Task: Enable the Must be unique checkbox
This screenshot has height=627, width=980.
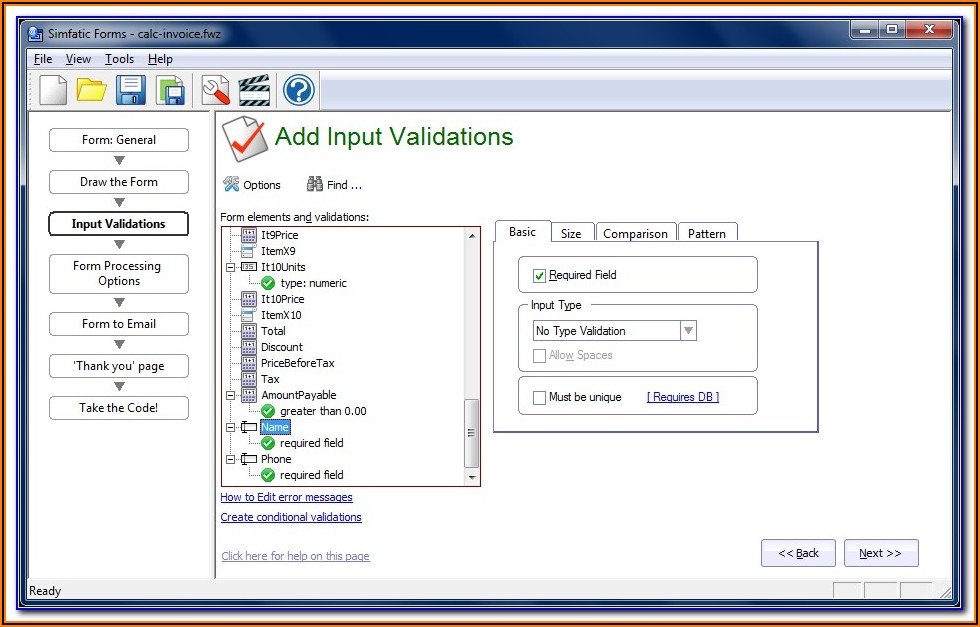Action: (540, 397)
